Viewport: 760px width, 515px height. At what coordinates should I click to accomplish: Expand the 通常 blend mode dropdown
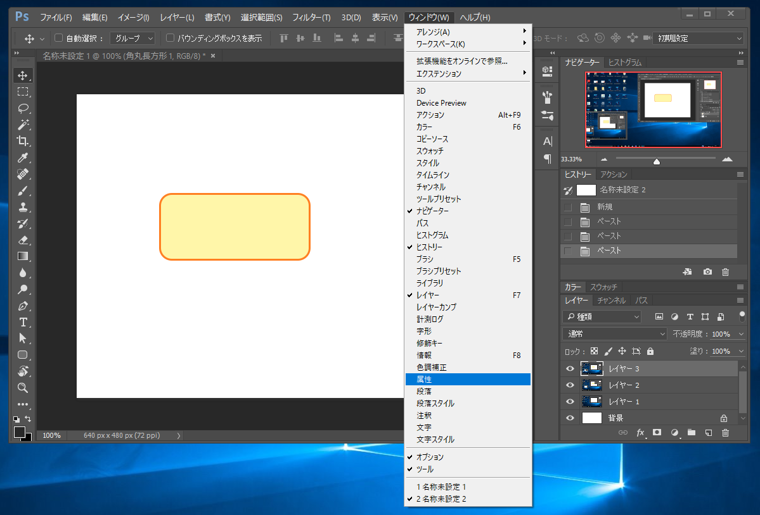click(614, 334)
